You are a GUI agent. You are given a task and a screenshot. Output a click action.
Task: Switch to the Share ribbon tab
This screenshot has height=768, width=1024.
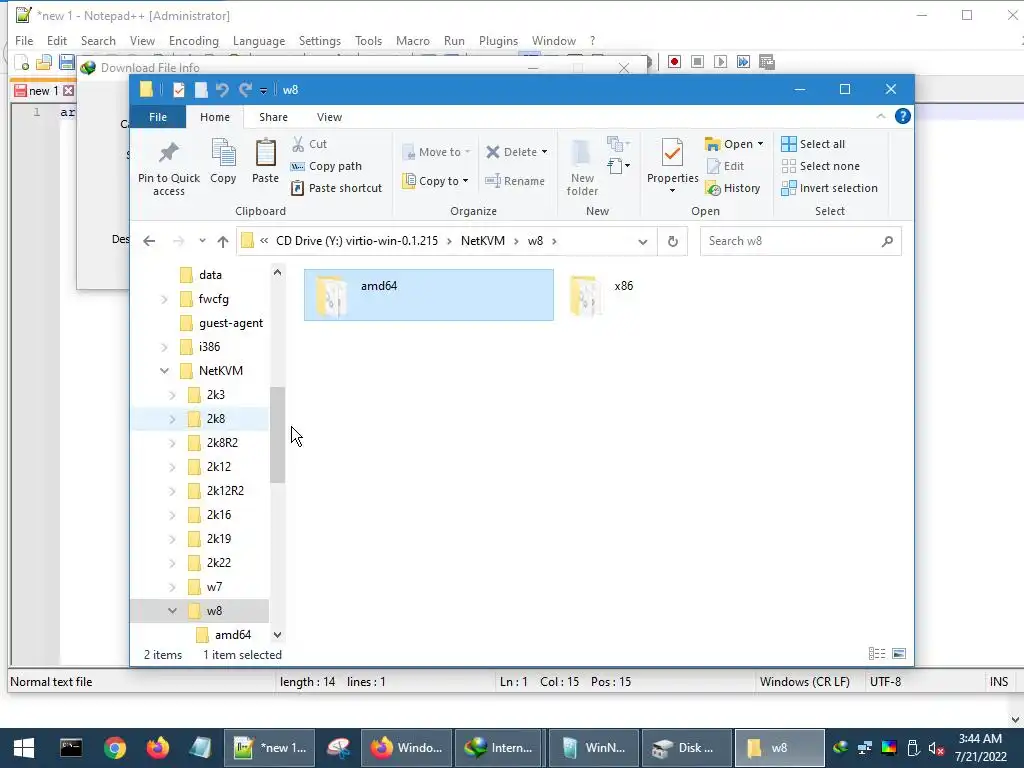pos(273,117)
